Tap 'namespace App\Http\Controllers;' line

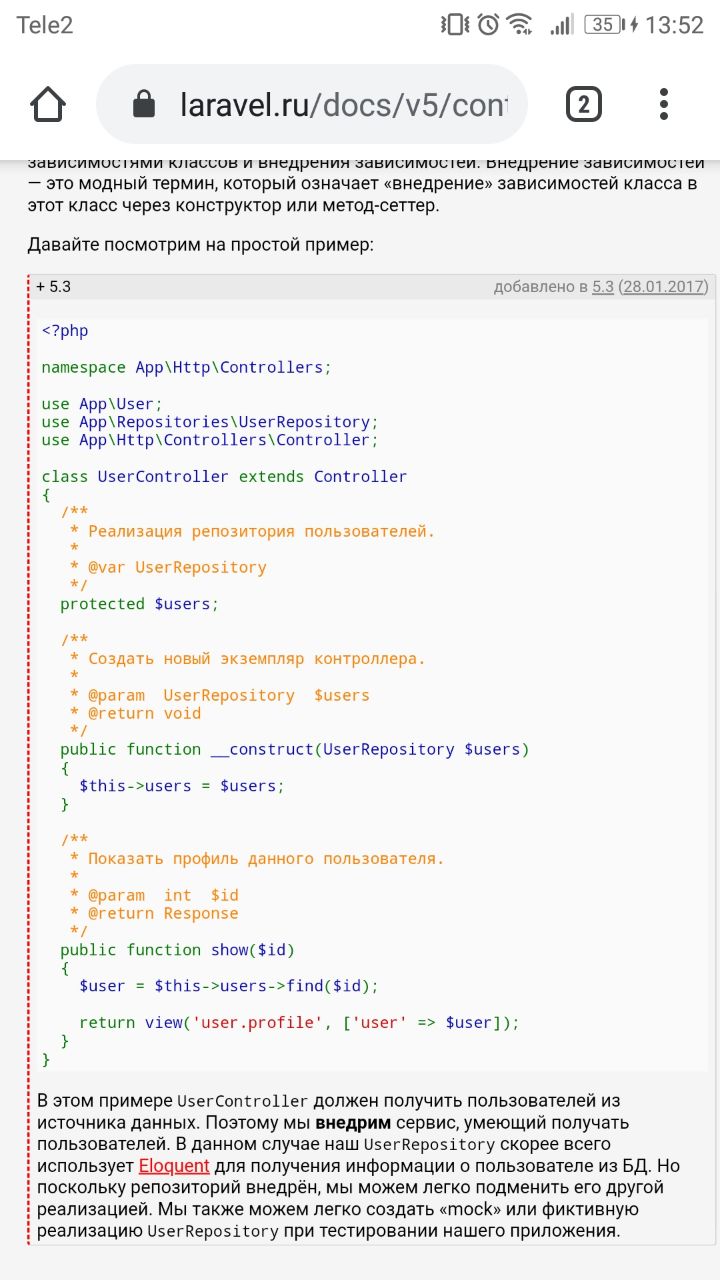coord(186,367)
